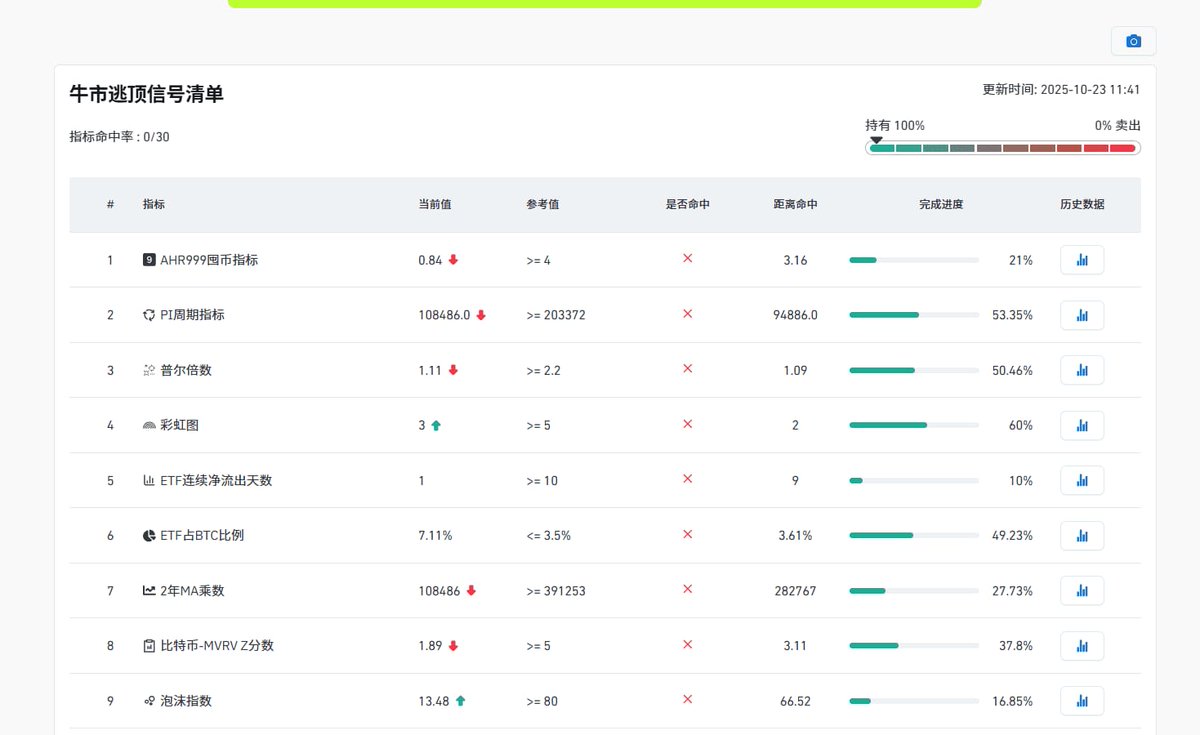Click the green up arrow next to 13.48
Screen dimensions: 1200x735
[x=460, y=701]
